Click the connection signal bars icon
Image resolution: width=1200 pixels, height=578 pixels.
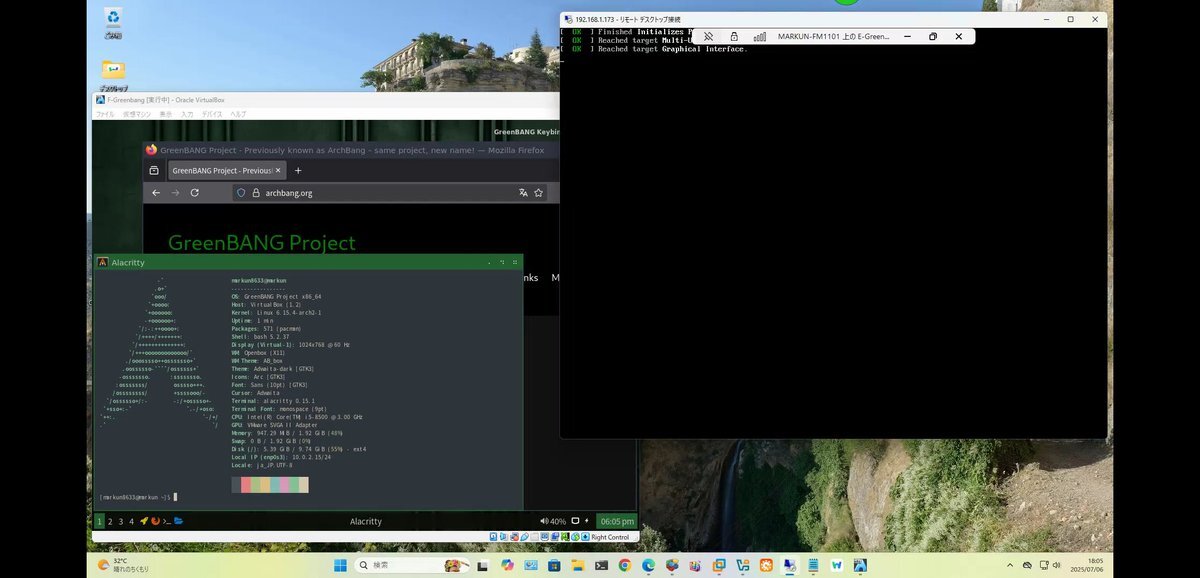coord(759,36)
